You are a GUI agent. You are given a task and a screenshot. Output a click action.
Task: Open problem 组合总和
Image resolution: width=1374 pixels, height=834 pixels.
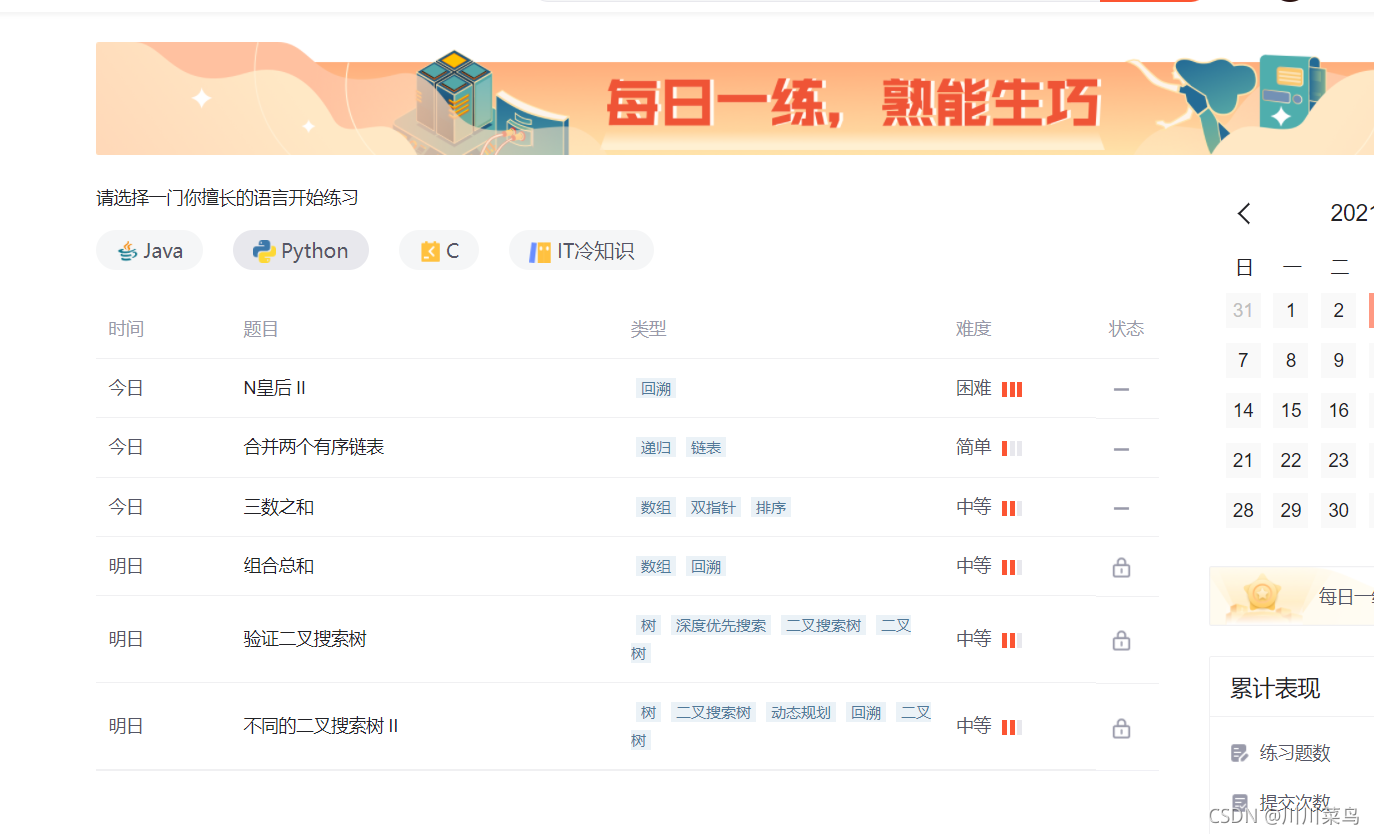pos(279,566)
